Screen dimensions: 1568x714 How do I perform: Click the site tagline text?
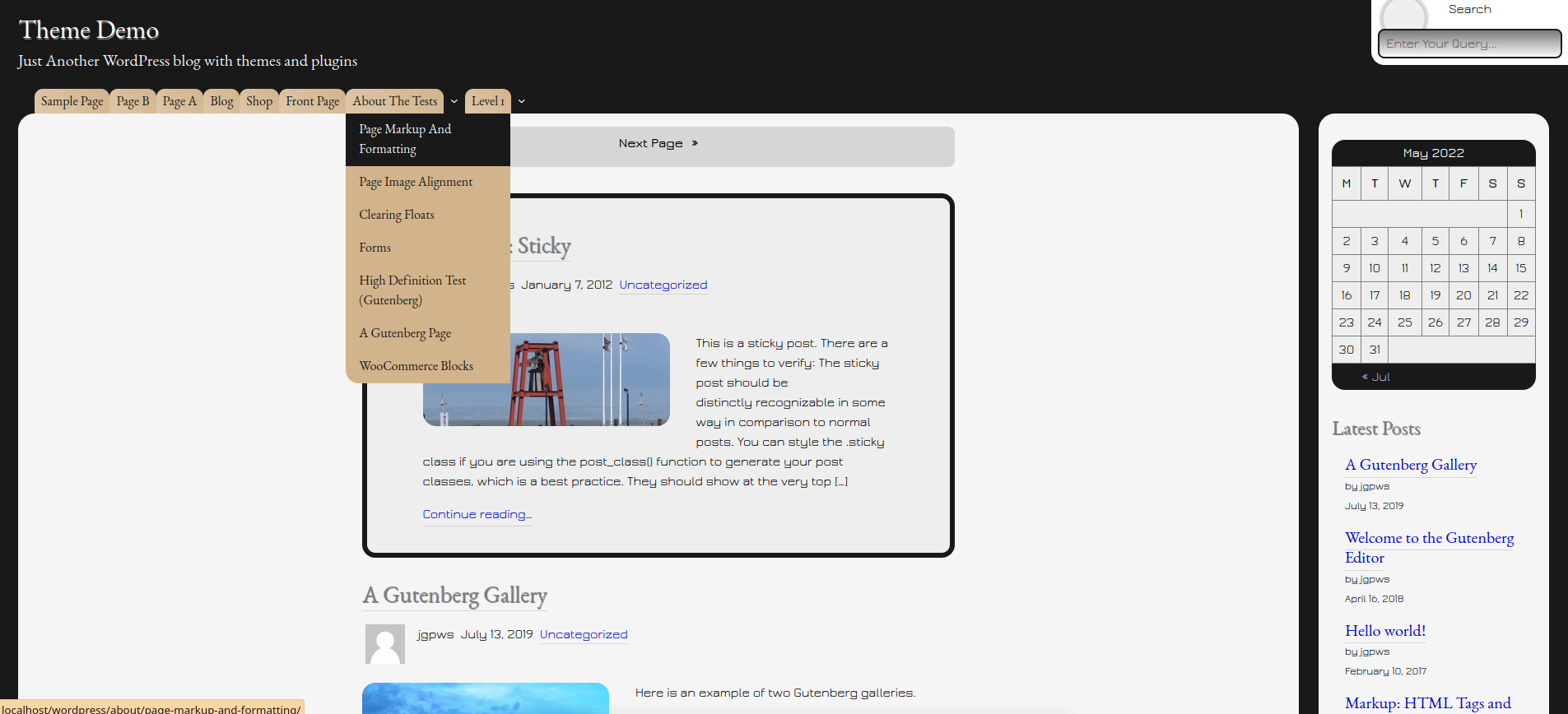[x=188, y=61]
